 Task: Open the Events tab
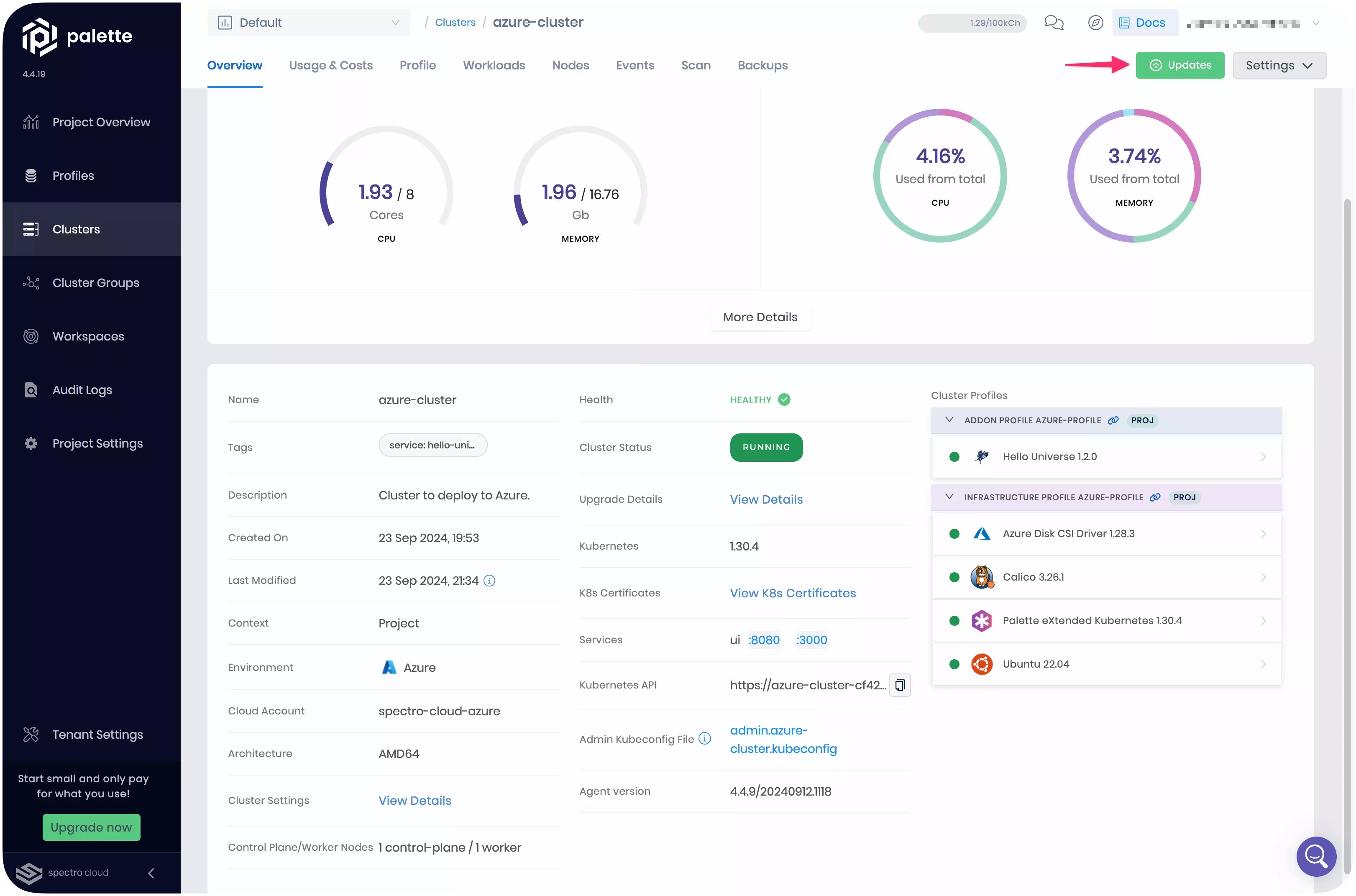pos(635,65)
